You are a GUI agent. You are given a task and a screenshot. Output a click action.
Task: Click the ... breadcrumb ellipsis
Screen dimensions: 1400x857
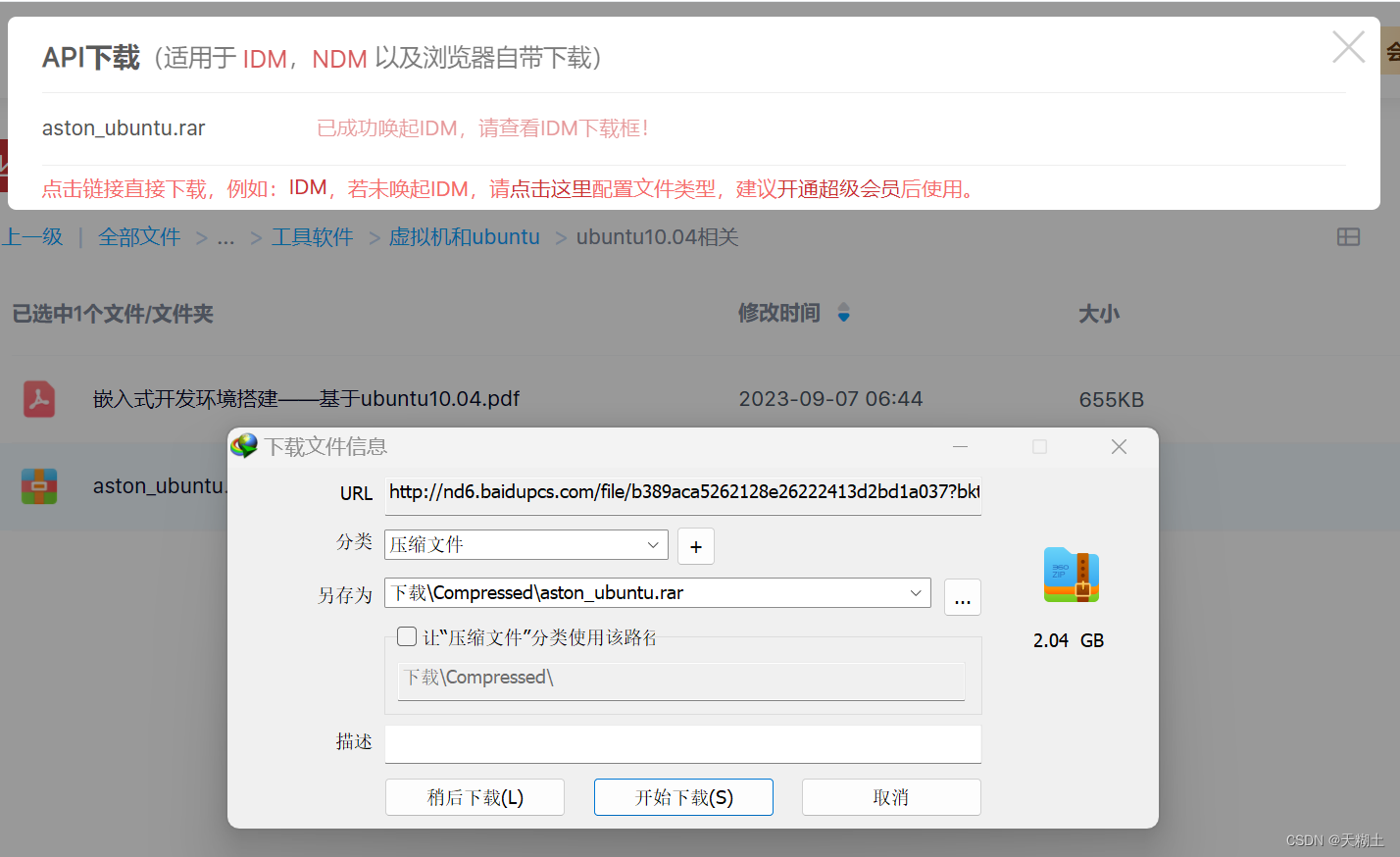point(226,238)
